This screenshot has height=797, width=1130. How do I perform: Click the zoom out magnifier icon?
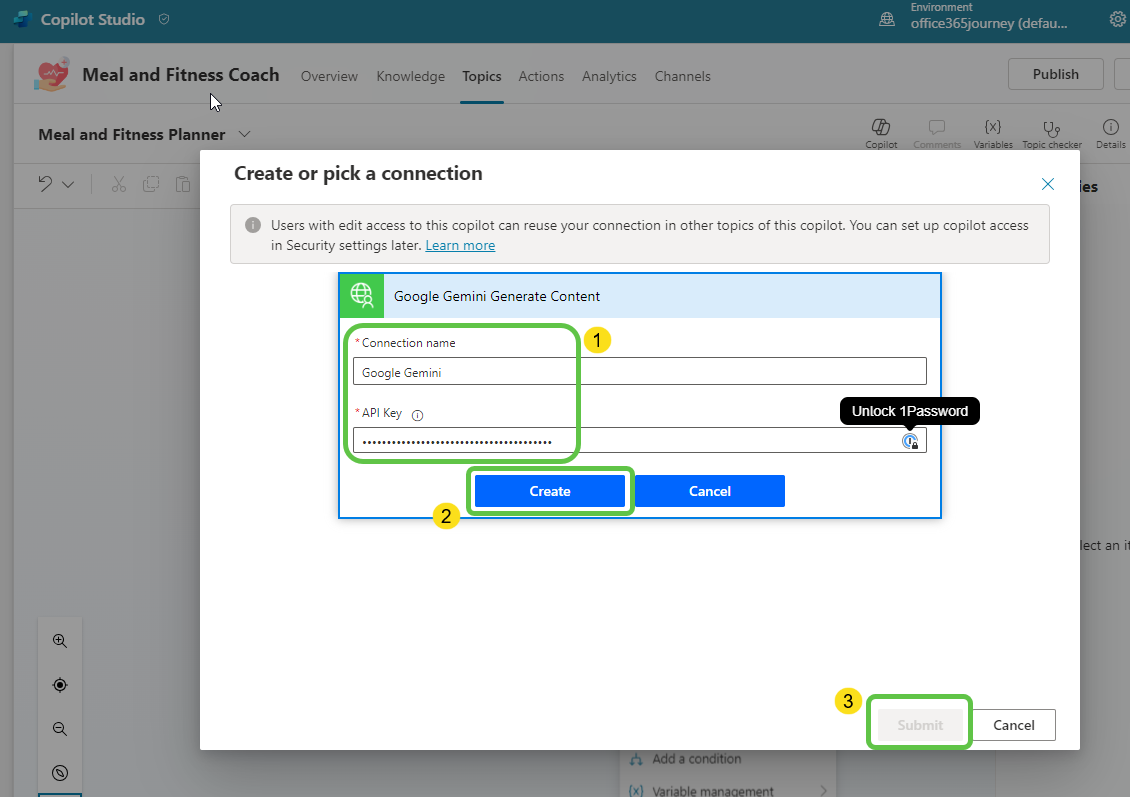(x=60, y=729)
